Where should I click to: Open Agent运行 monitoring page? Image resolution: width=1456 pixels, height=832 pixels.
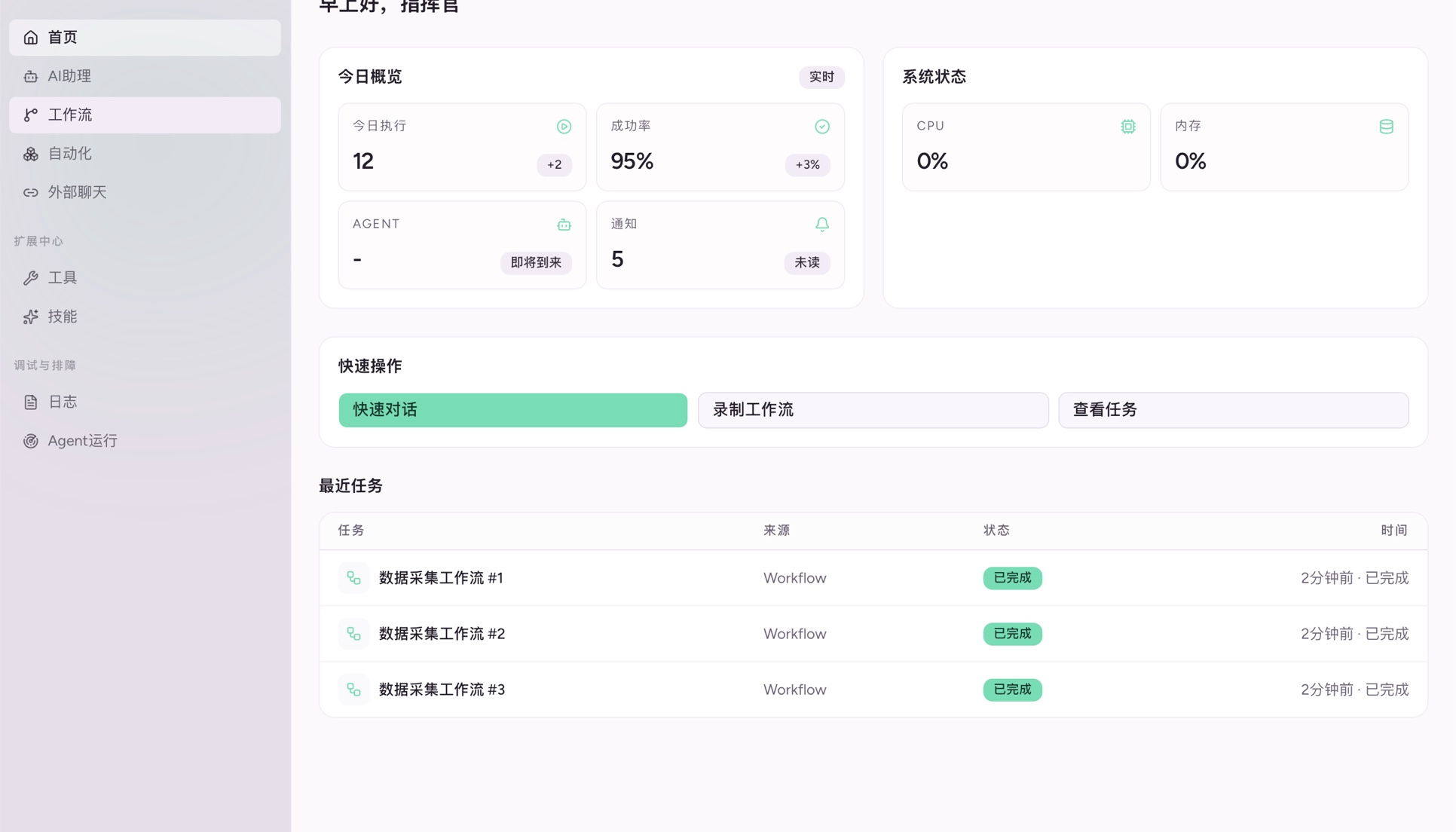(82, 440)
